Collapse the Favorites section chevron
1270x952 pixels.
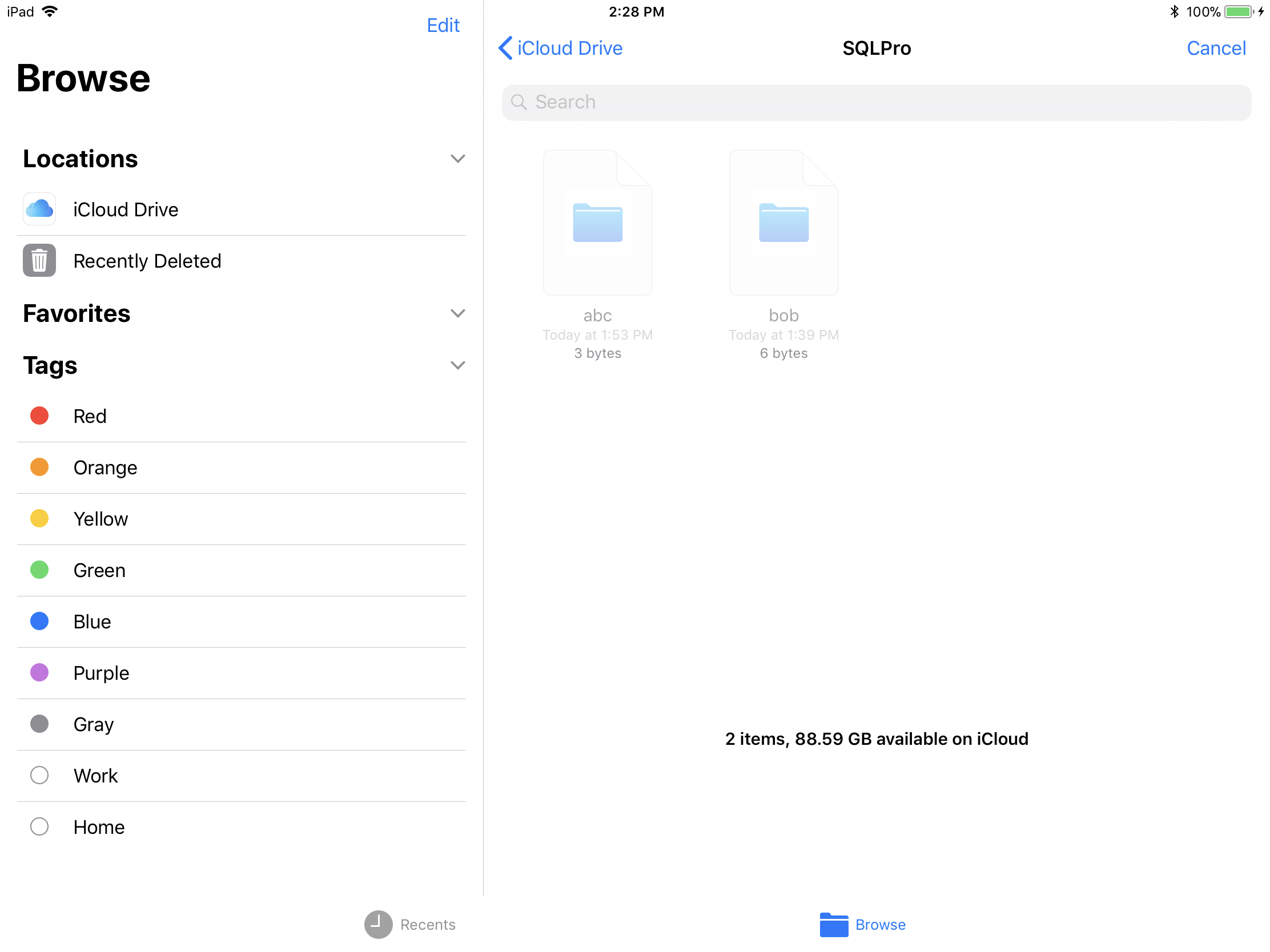(x=457, y=314)
